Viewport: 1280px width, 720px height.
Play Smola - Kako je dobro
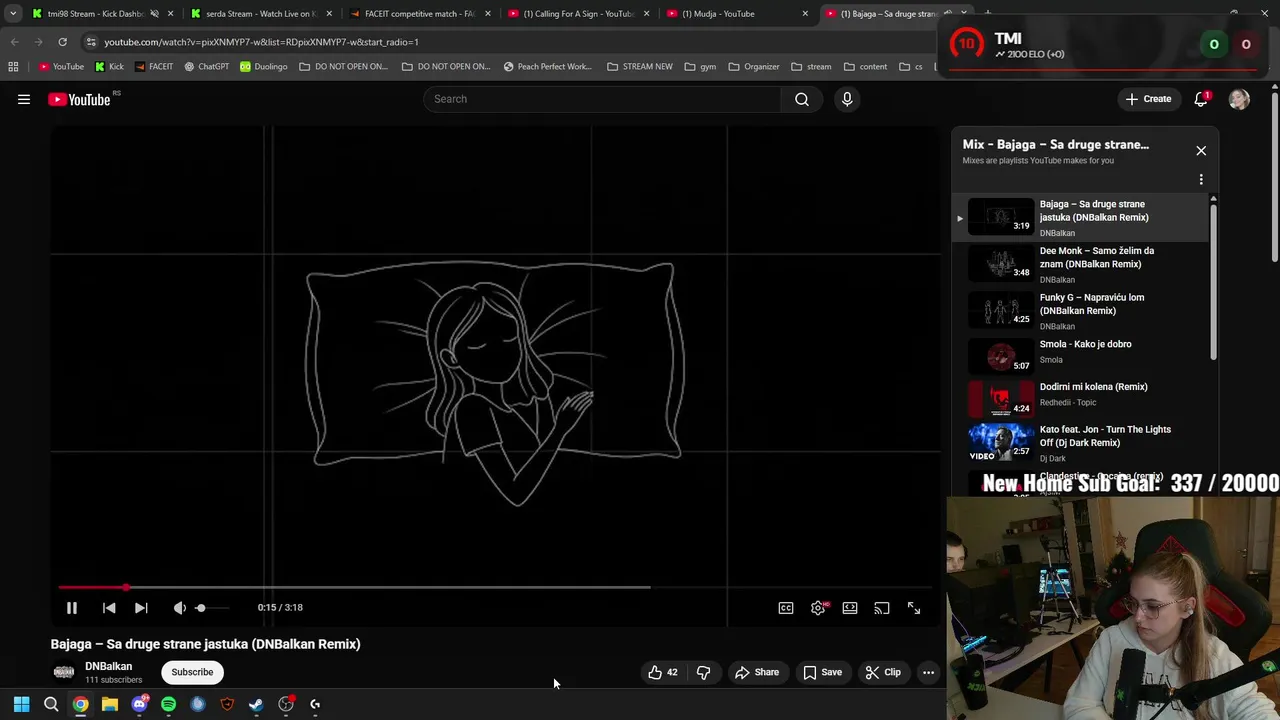click(x=1081, y=356)
